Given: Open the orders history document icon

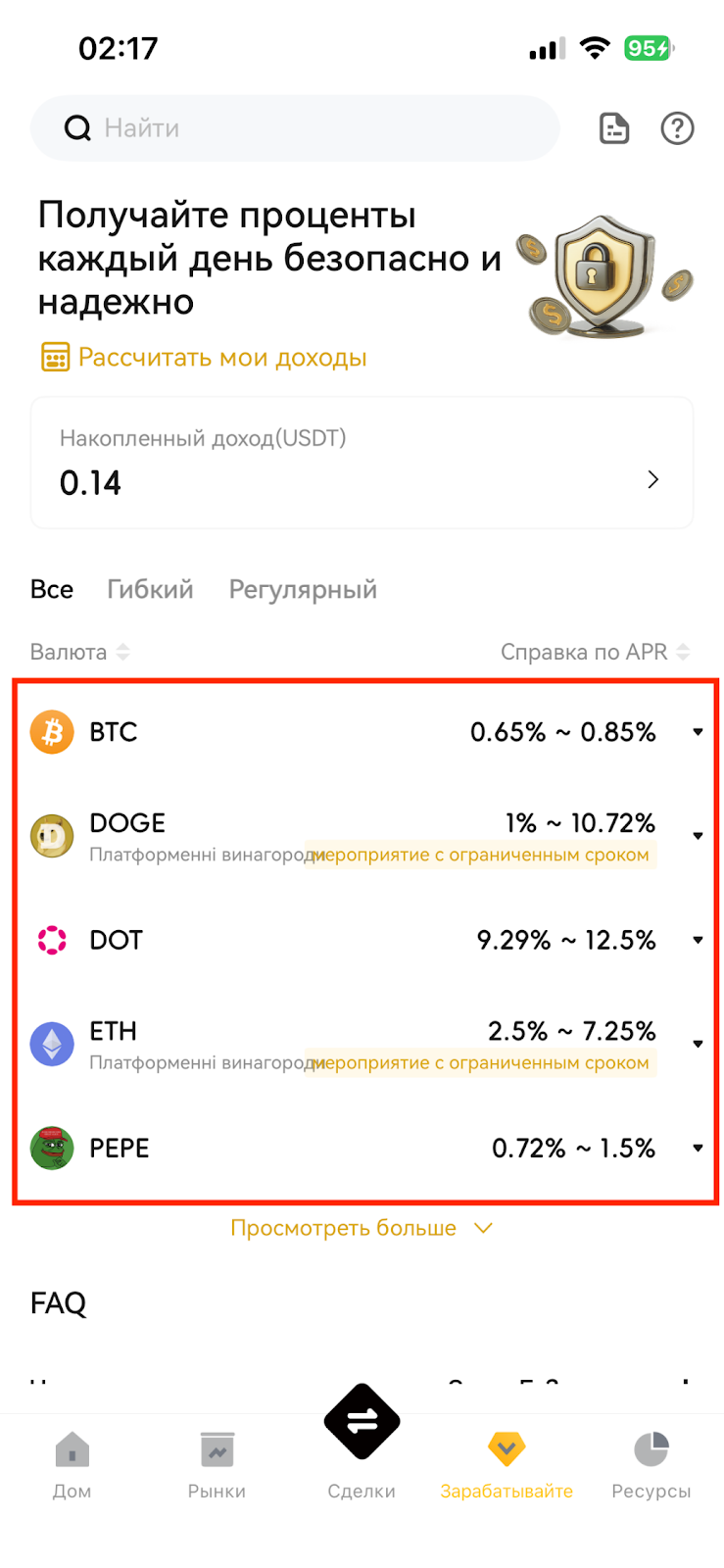Looking at the screenshot, I should [x=614, y=128].
